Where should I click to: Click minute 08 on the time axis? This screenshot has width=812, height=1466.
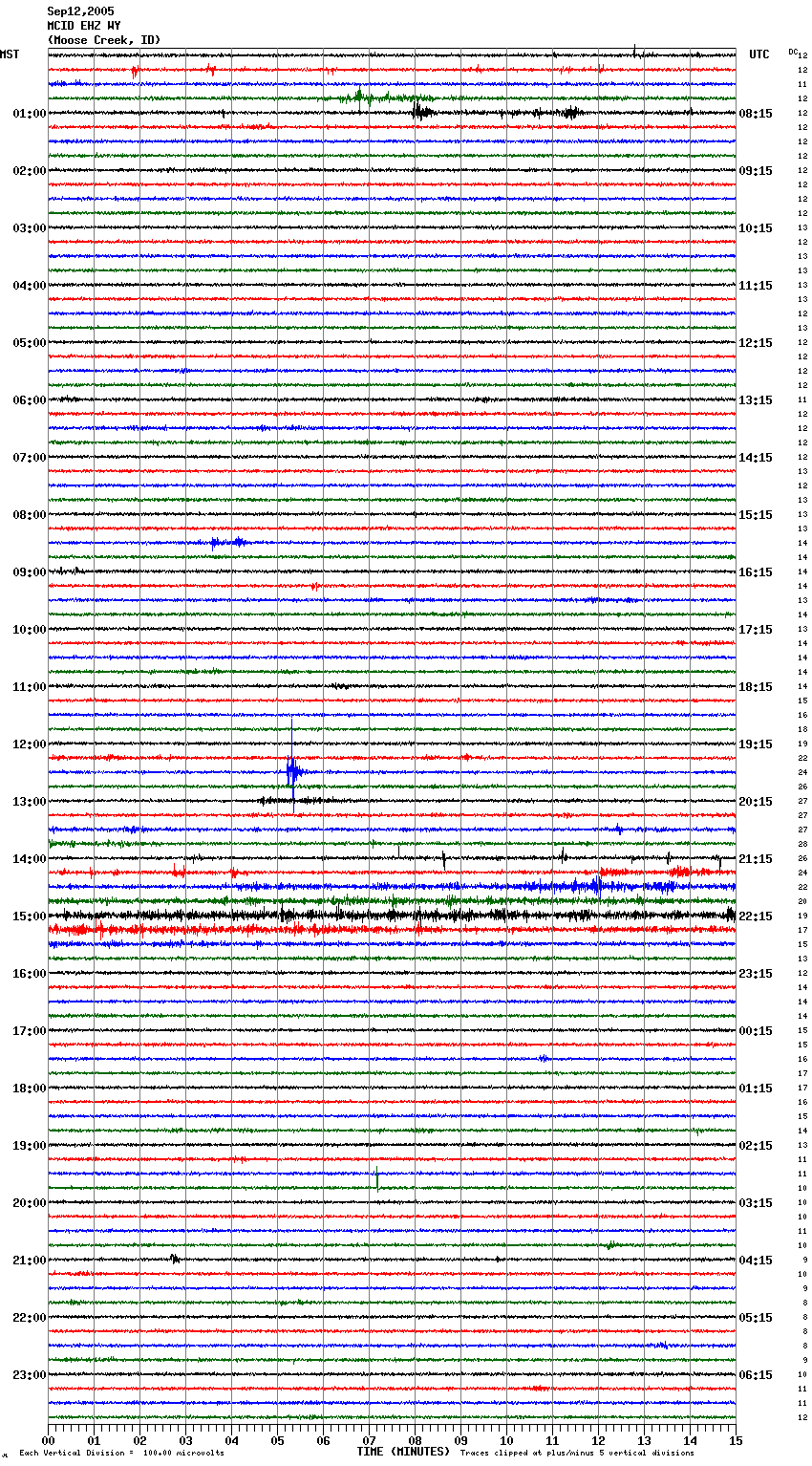point(415,1440)
